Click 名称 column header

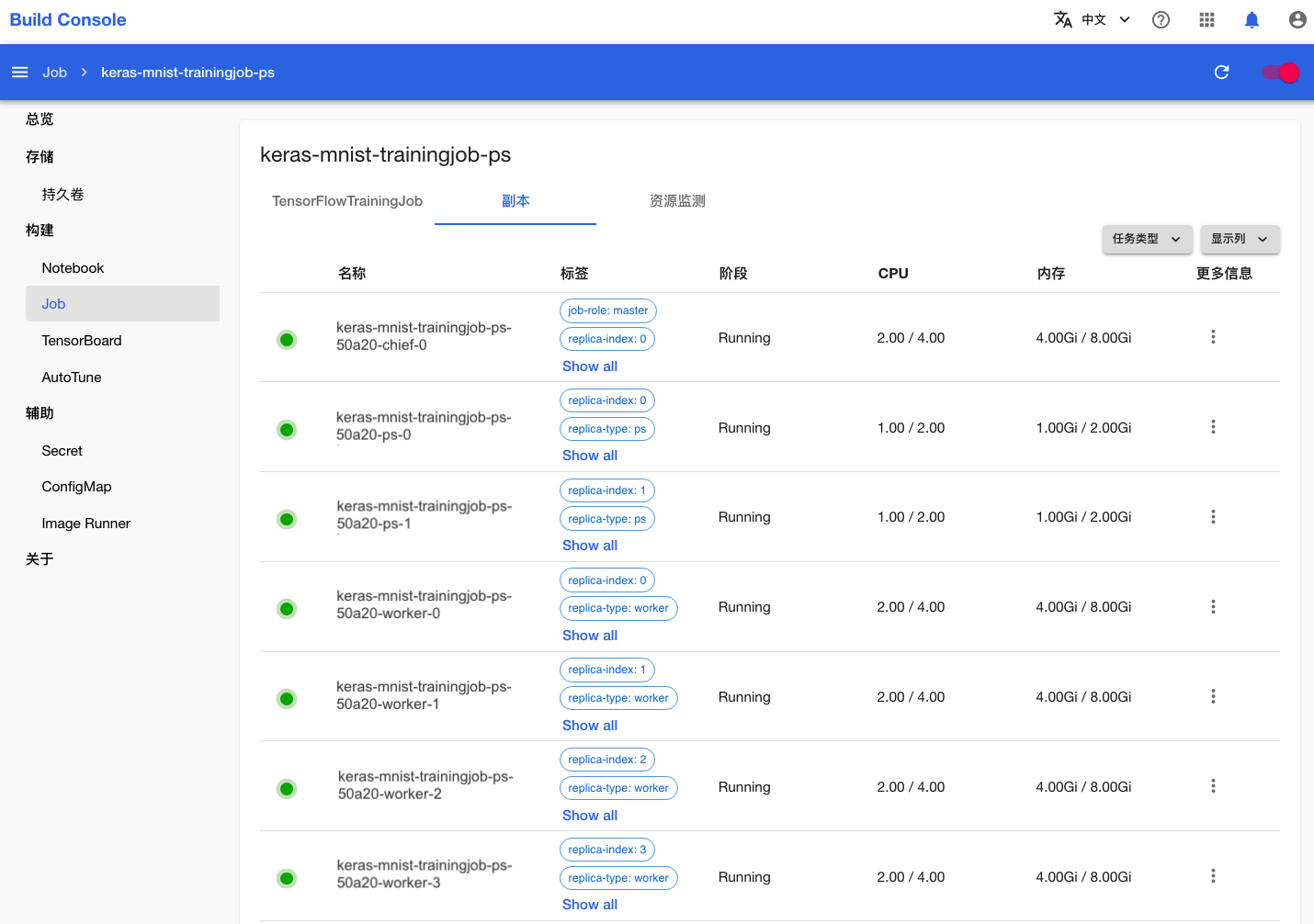coord(352,274)
